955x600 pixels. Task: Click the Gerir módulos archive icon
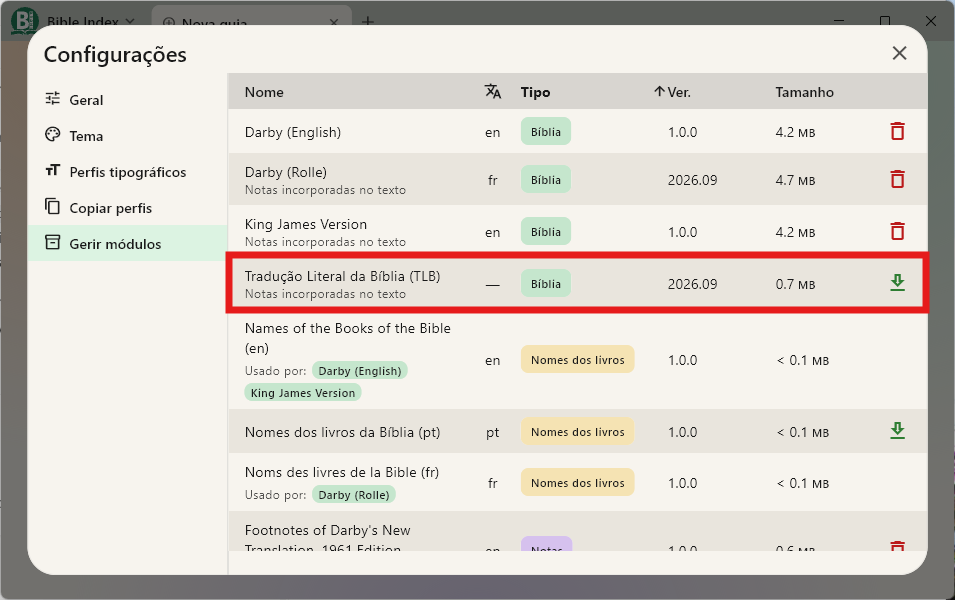pos(53,242)
